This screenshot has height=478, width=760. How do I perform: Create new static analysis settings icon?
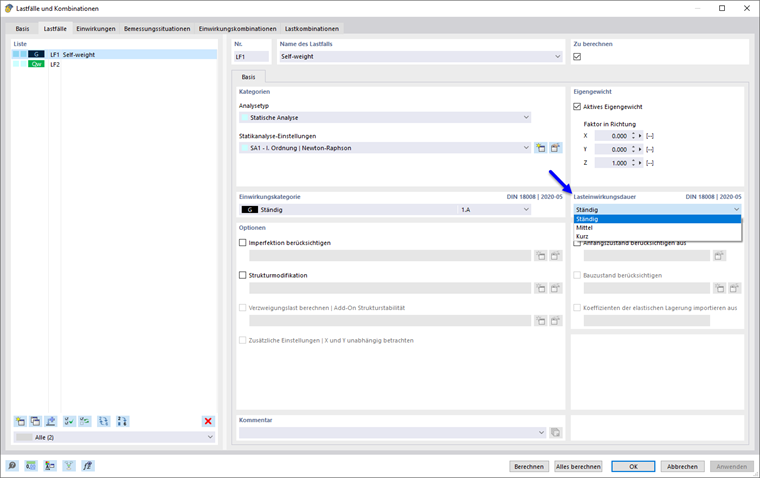click(540, 148)
